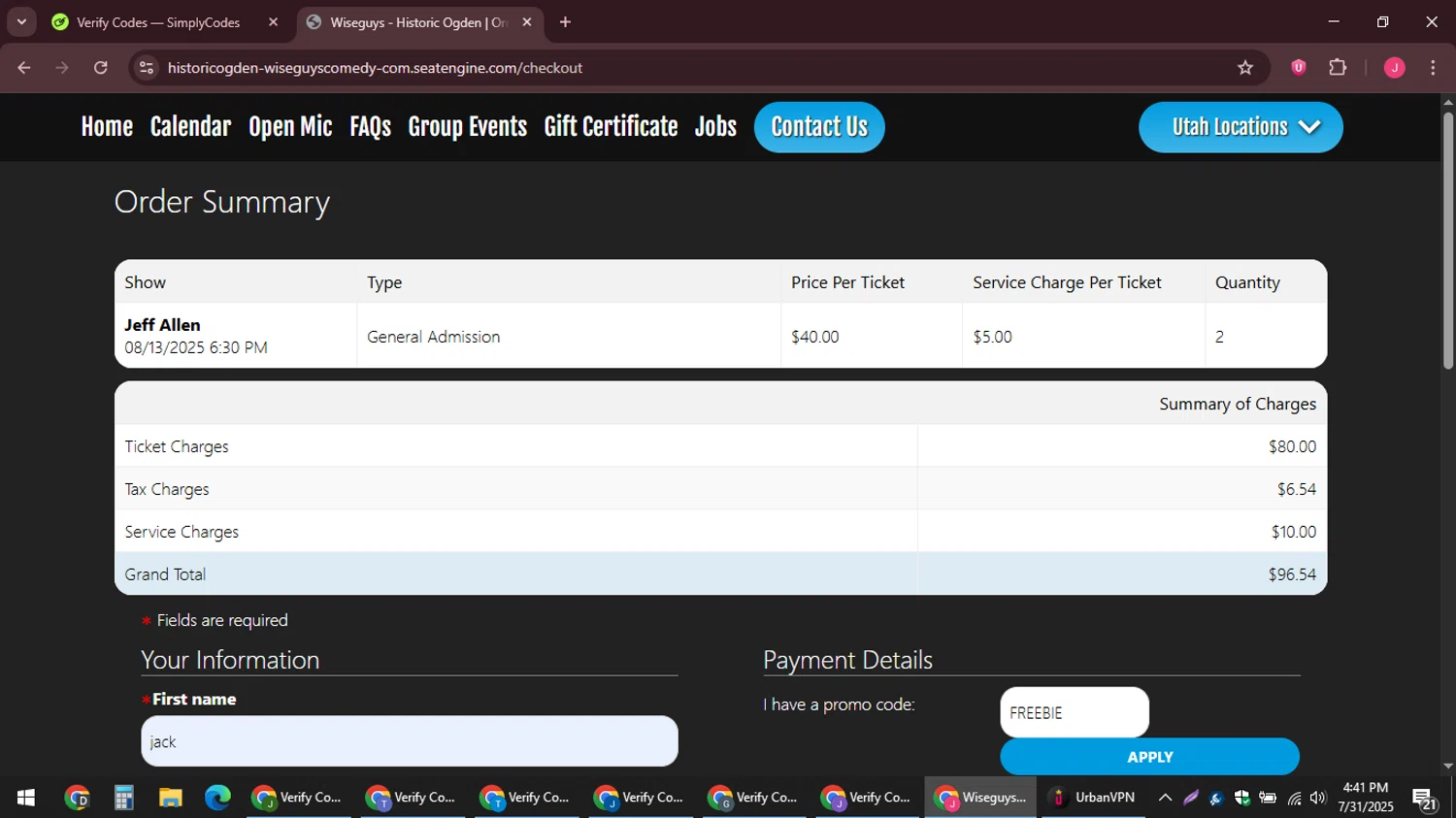Open Calculator from the taskbar
The image size is (1456, 818).
123,798
